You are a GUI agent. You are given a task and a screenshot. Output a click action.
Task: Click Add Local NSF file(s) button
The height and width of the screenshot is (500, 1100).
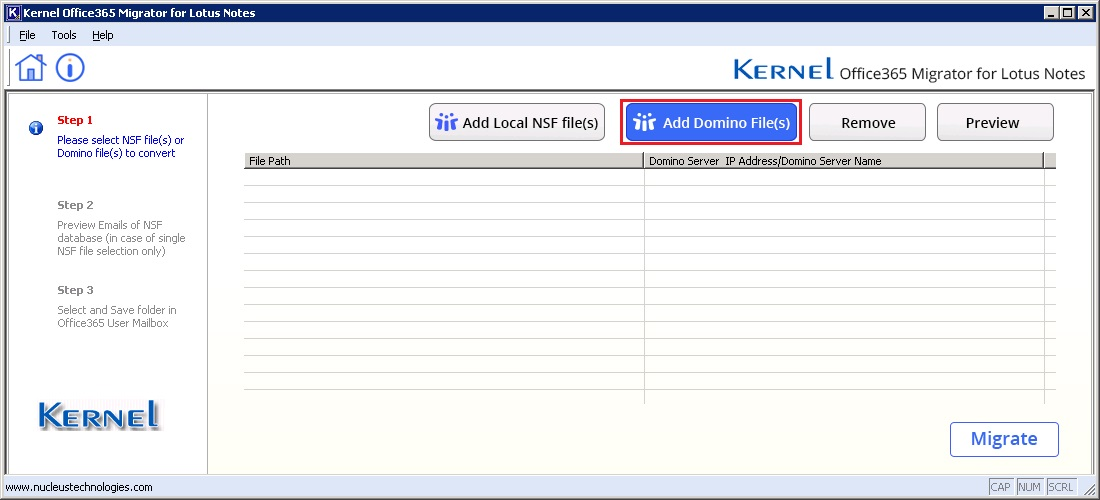click(x=517, y=123)
